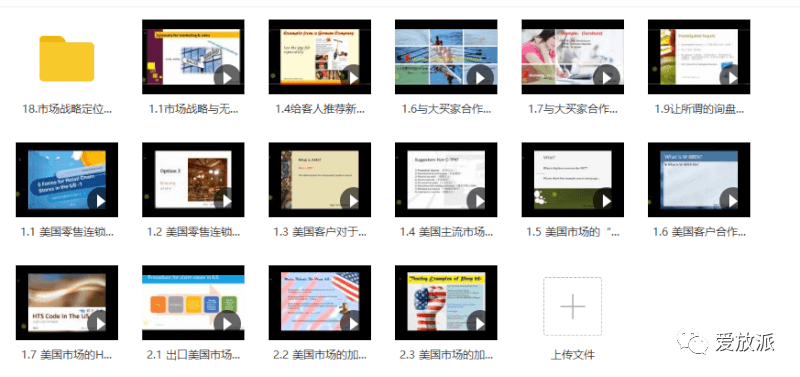The image size is (800, 377).
Task: Click play icon on 1.6与大买家合作 video
Action: click(x=480, y=78)
